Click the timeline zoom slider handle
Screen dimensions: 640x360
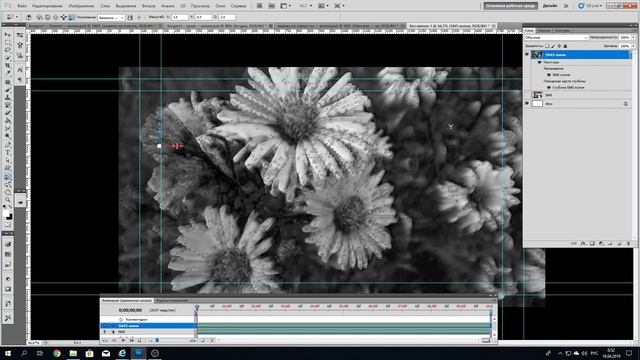(x=157, y=340)
